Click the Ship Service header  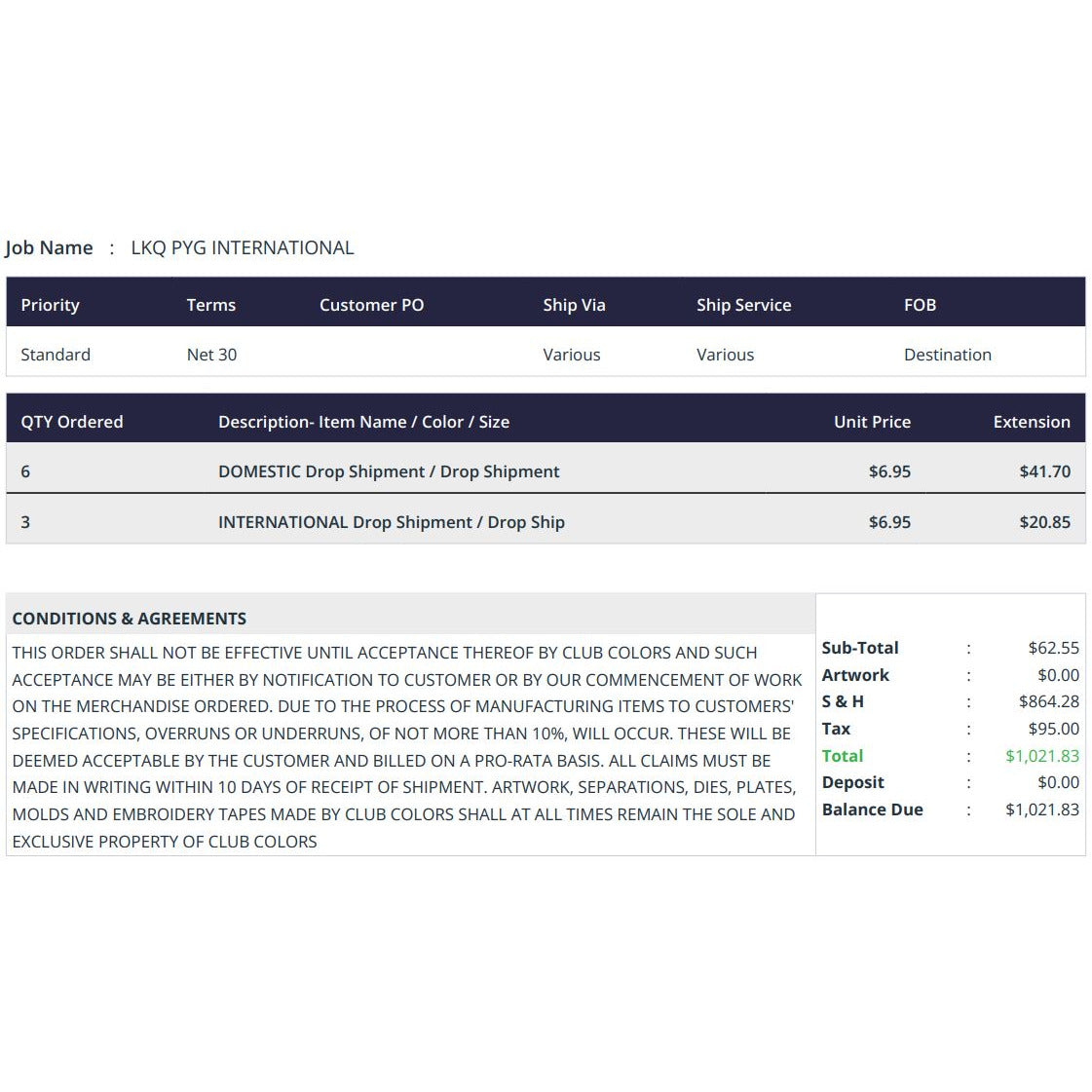(744, 305)
